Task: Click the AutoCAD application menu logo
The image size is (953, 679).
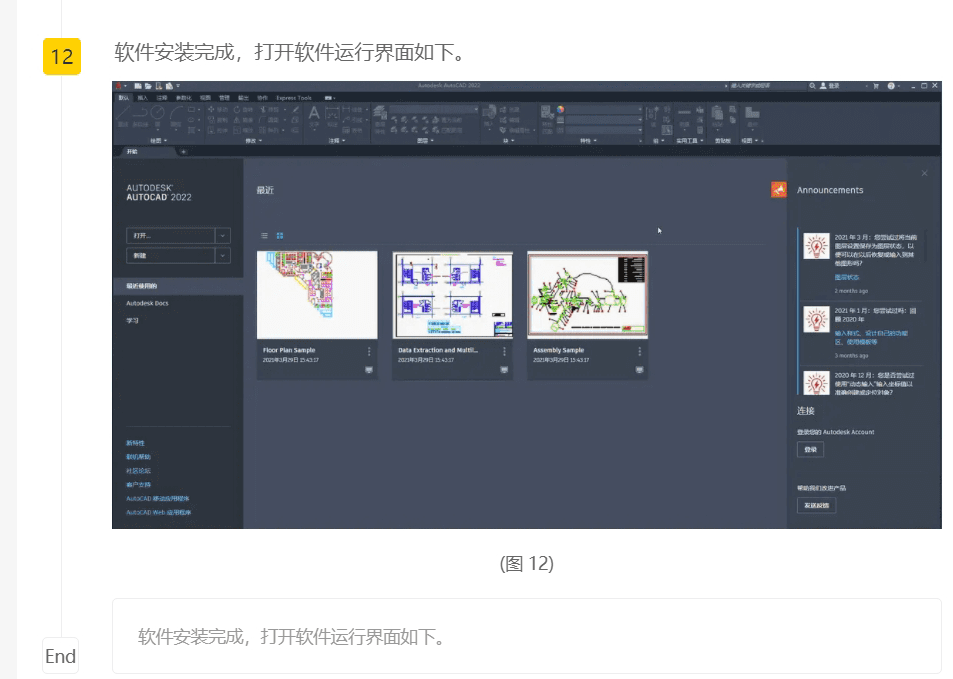Action: tap(119, 86)
